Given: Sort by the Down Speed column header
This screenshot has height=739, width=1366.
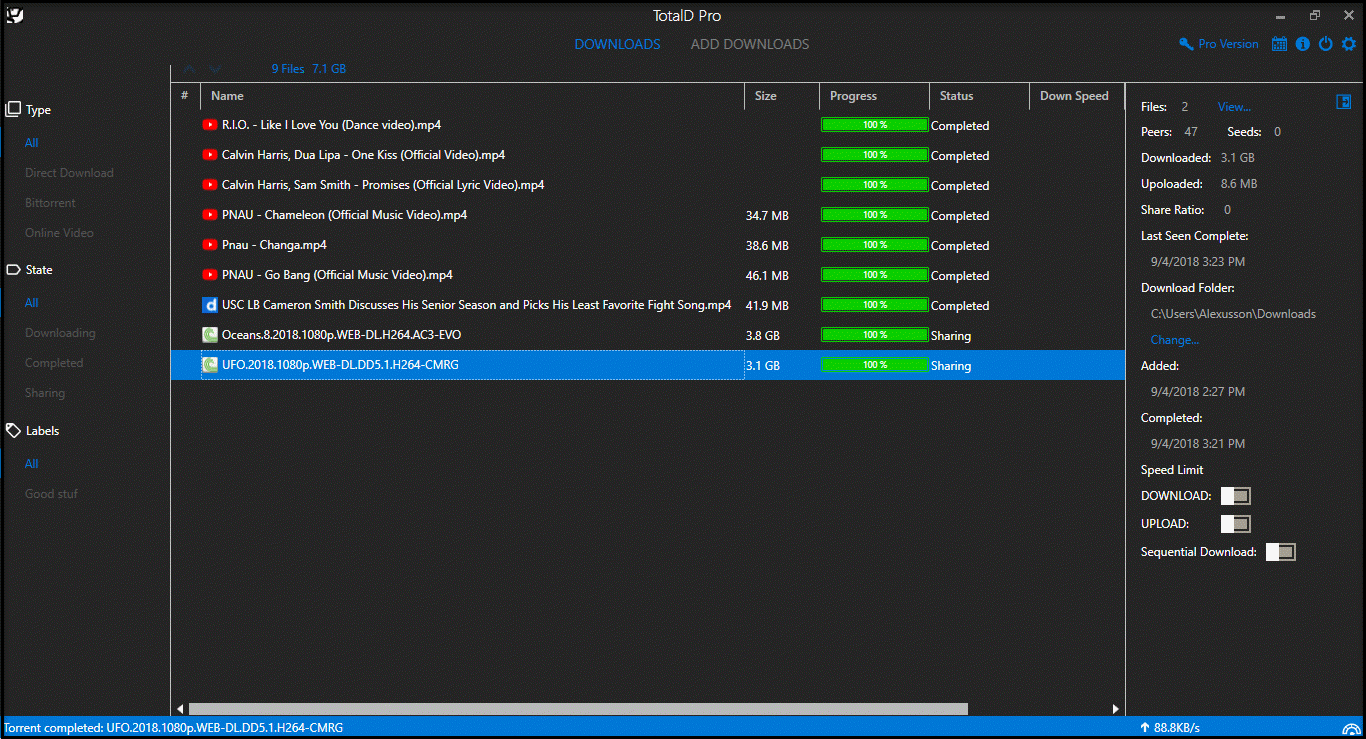Looking at the screenshot, I should tap(1076, 96).
